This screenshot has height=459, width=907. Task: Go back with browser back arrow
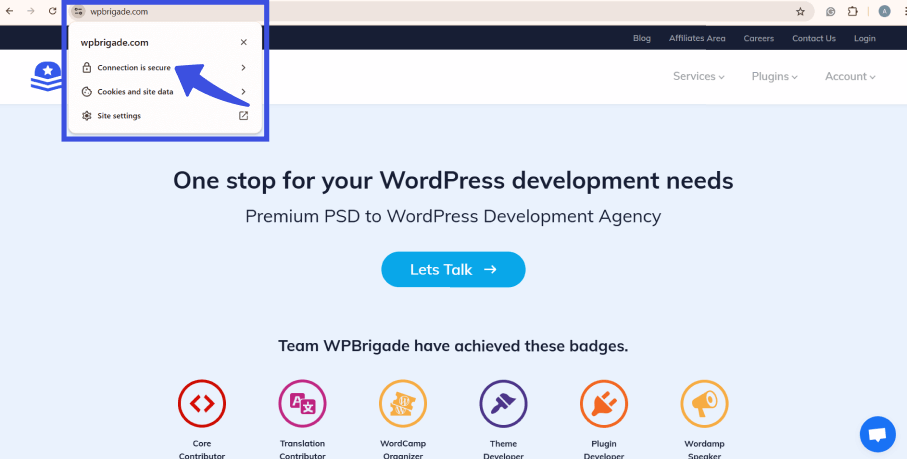click(9, 12)
